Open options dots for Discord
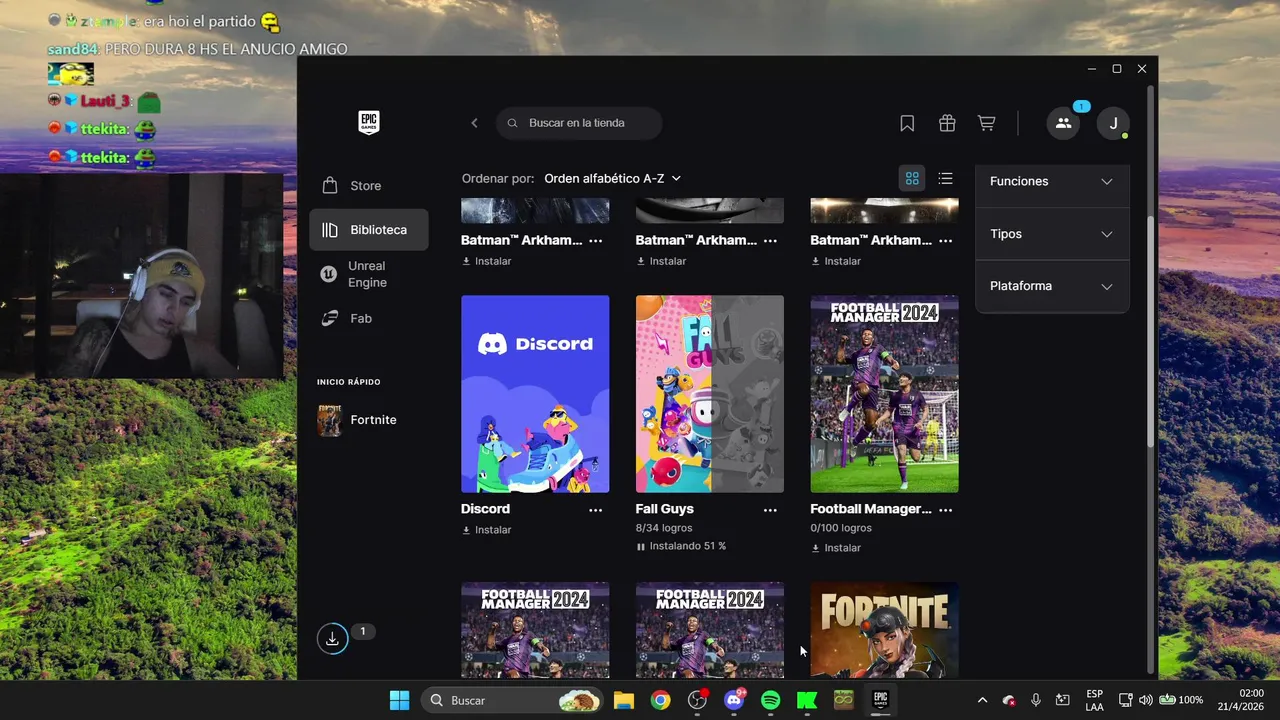This screenshot has width=1280, height=720. click(595, 510)
